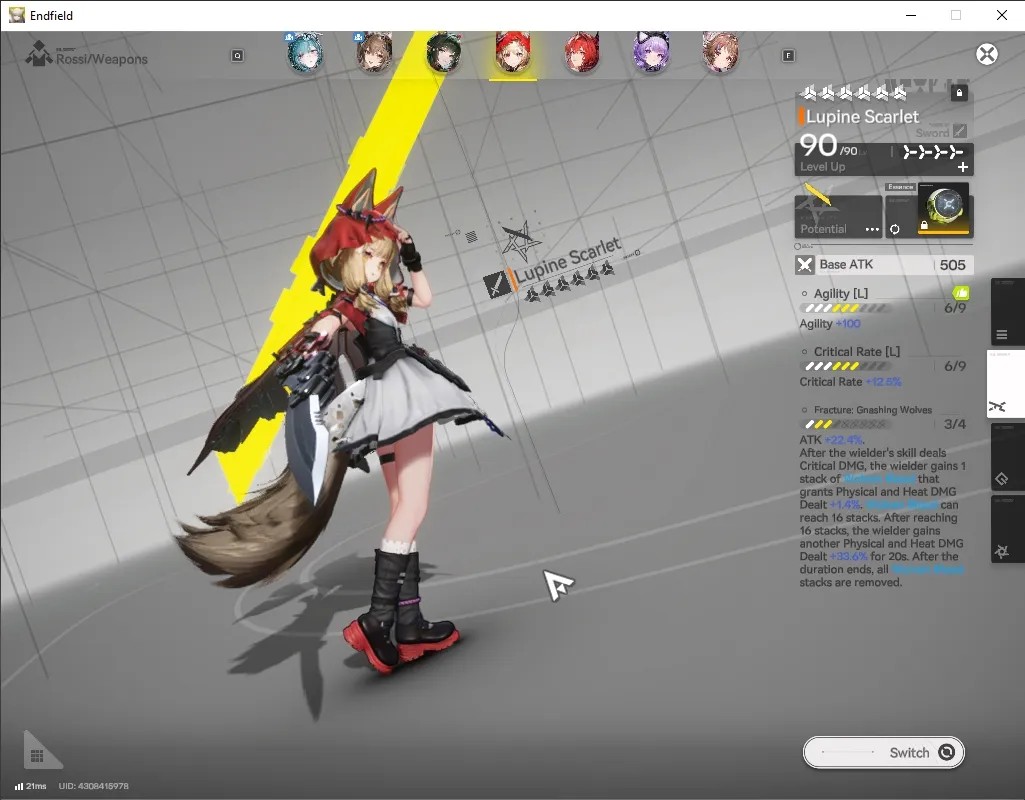Select the purple-haired operator portrait
The width and height of the screenshot is (1025, 800).
tap(651, 52)
